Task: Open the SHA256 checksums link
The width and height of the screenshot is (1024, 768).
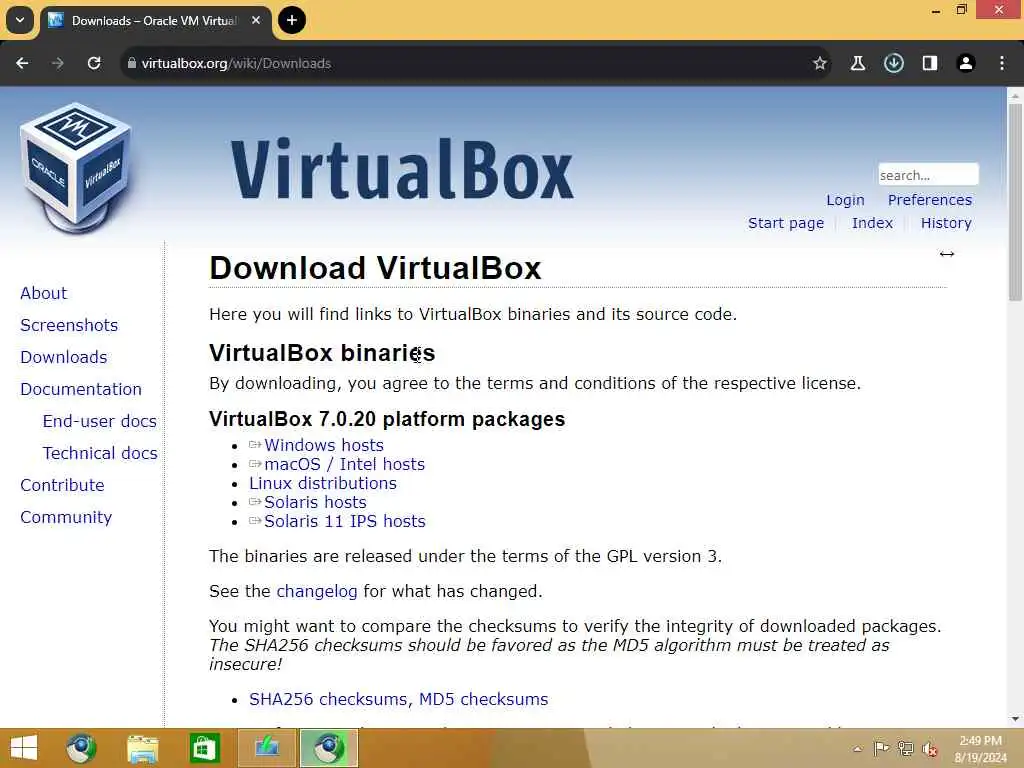Action: (x=328, y=699)
